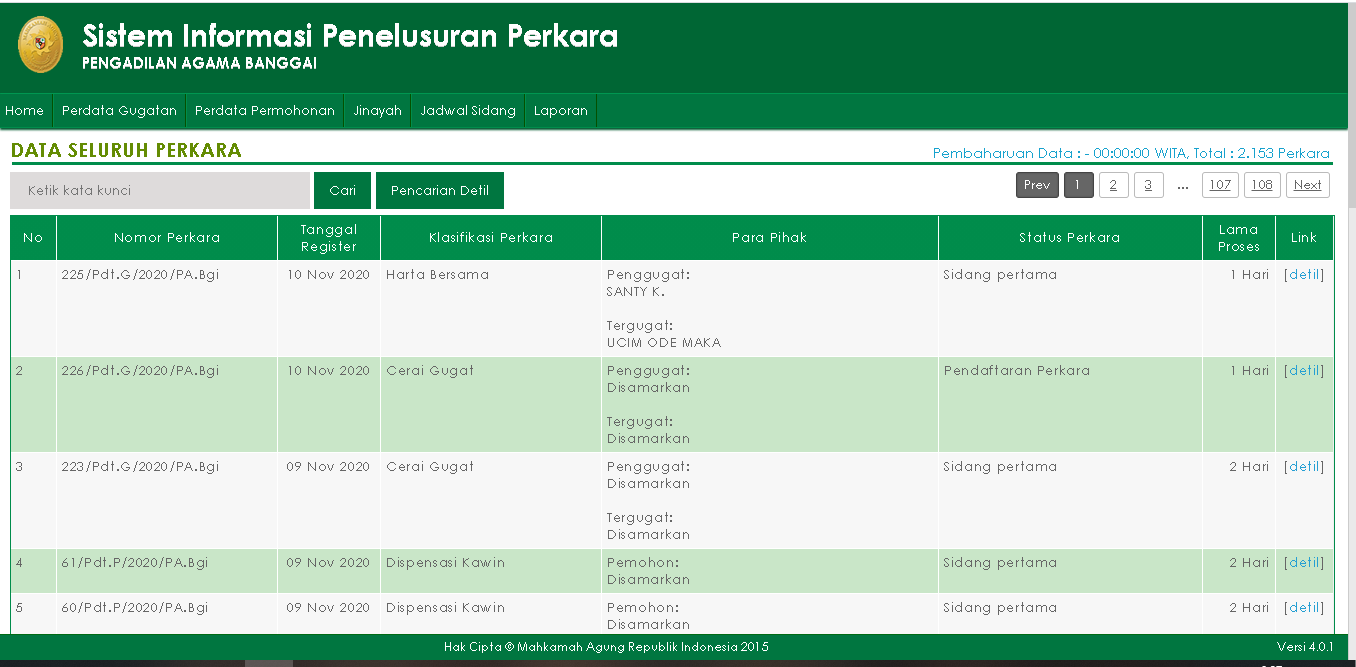Screen dimensions: 1356x667
Task: Click 'Sidang pertama' status in row 3
Action: point(1000,466)
